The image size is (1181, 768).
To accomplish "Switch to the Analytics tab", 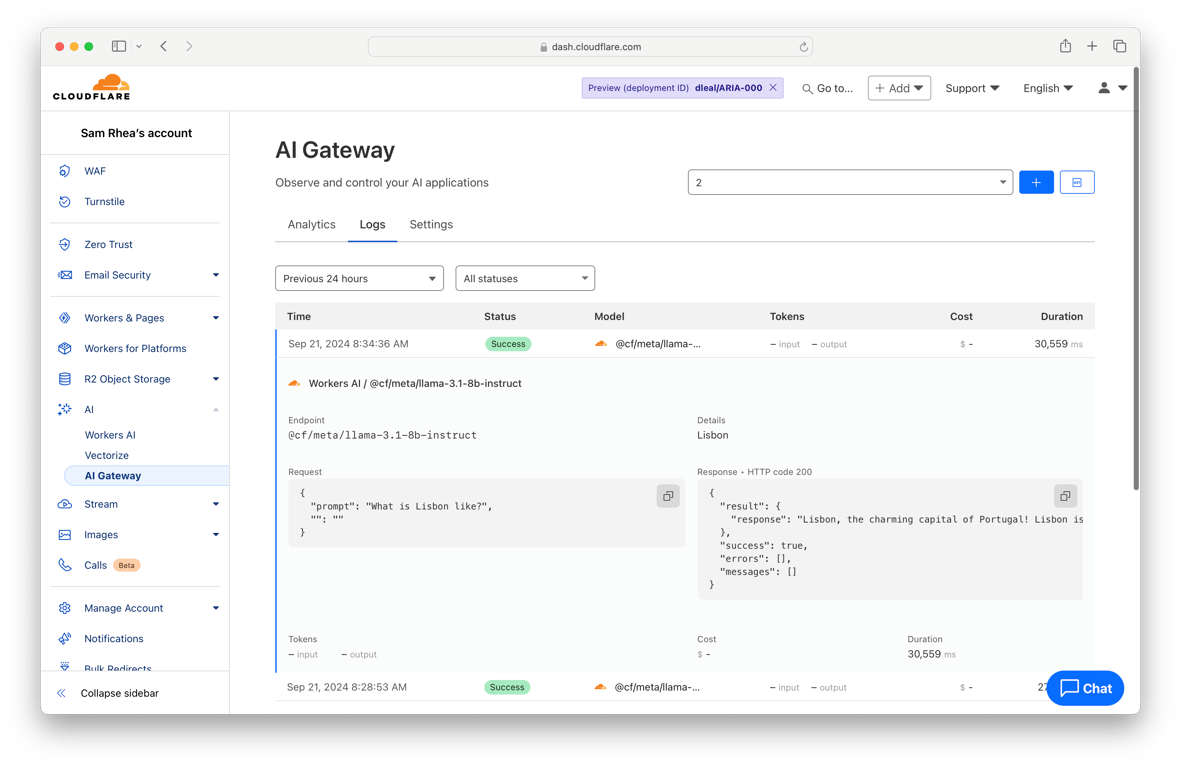I will tap(311, 224).
